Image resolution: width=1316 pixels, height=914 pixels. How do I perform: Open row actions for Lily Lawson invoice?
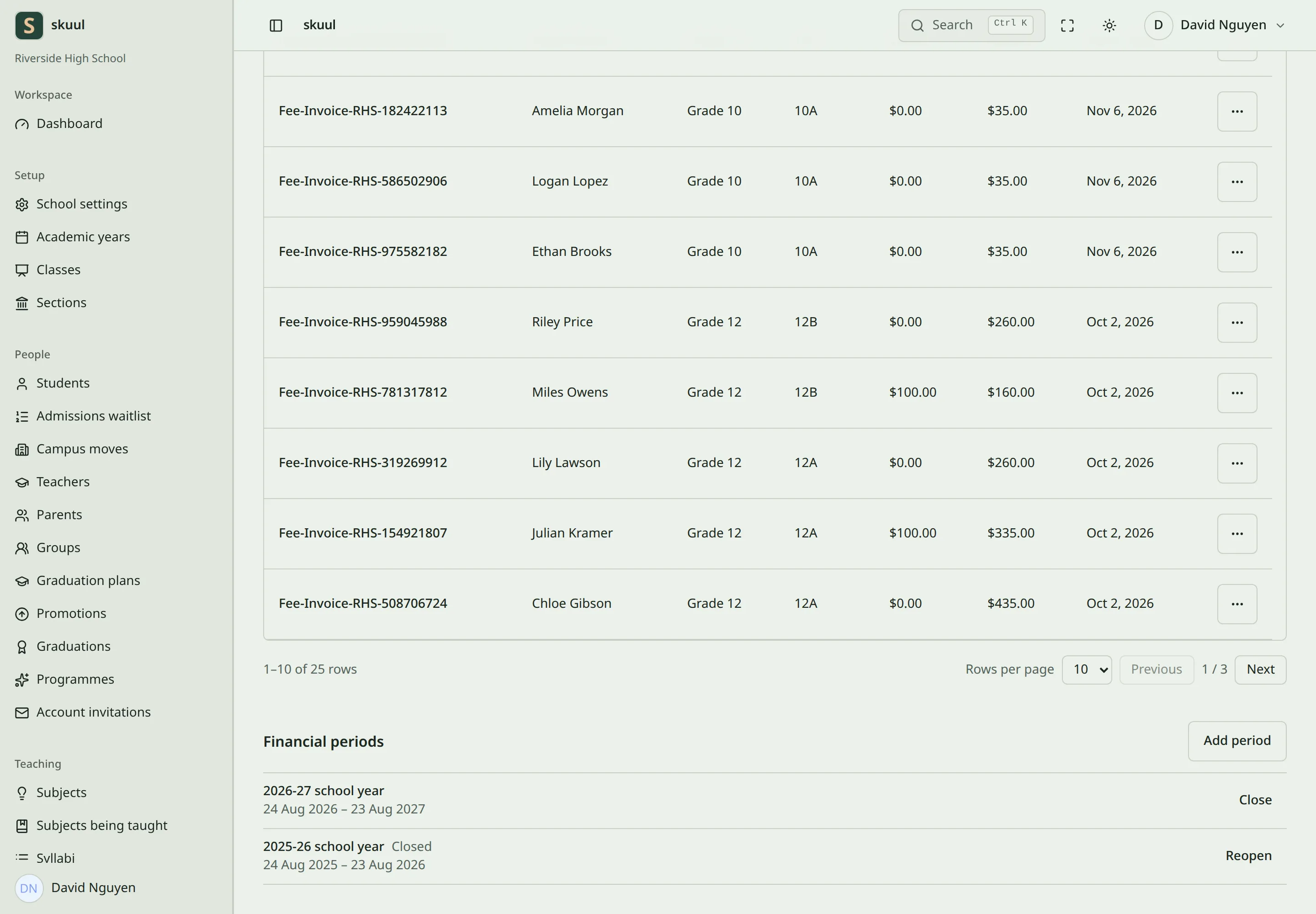pos(1237,463)
